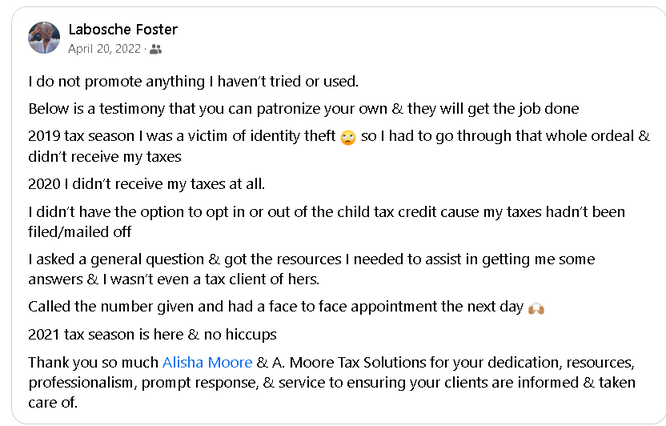Click the friends audience icon beside the date

pos(155,48)
